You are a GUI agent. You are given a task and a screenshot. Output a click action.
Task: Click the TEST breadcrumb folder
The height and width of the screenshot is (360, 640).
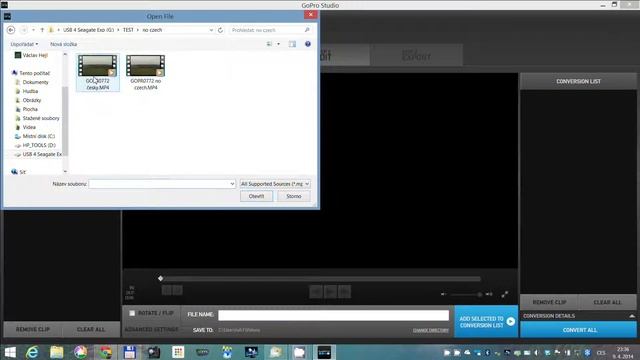point(128,30)
